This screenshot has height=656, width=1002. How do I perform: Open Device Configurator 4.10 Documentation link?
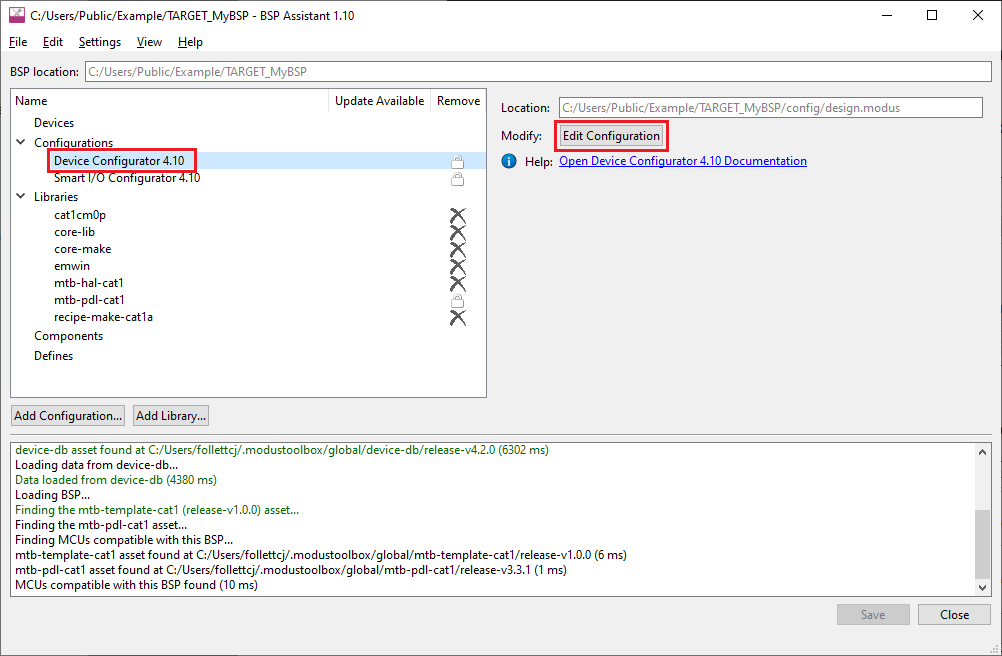pos(682,161)
